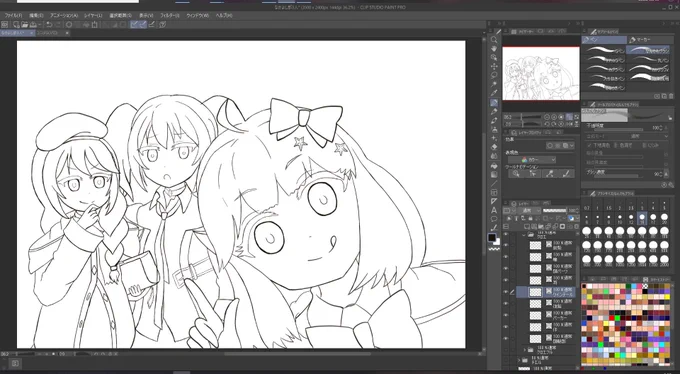680x374 pixels.
Task: Toggle the first highlighted snap icon
Action: [134, 25]
